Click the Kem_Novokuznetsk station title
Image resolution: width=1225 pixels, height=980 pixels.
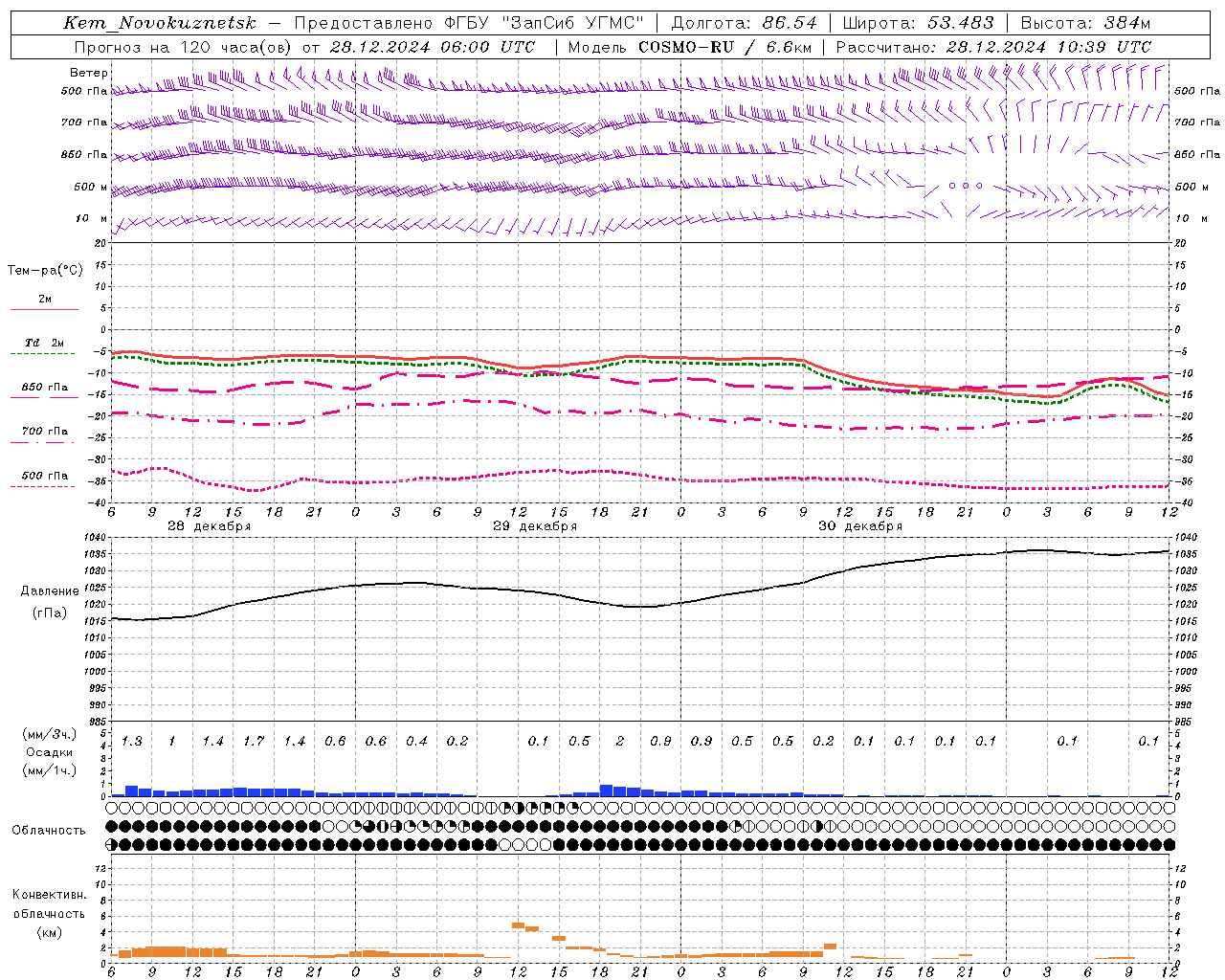point(160,23)
